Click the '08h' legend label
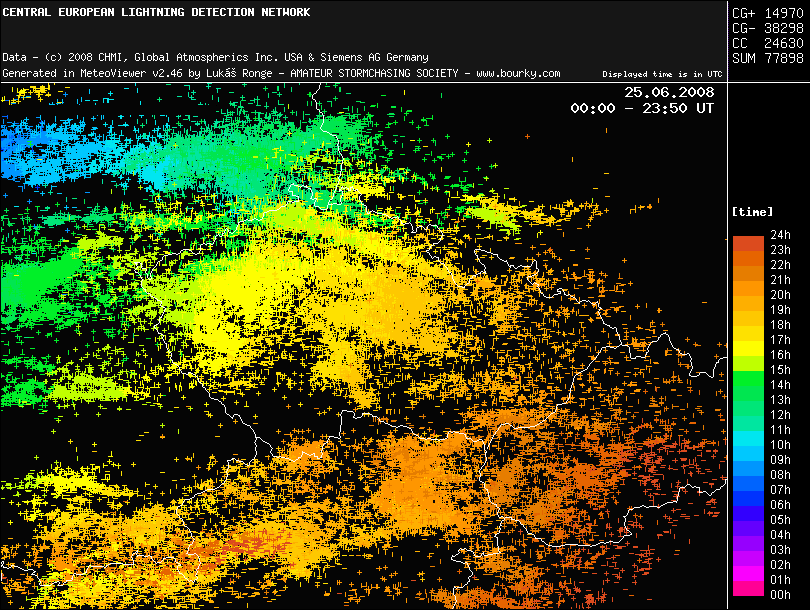 (780, 475)
